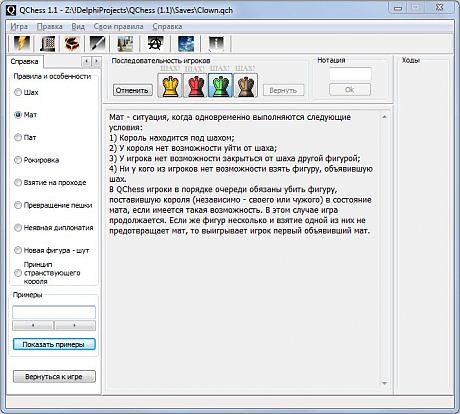Click the lightning bolt toolbar icon
The width and height of the screenshot is (460, 414).
[22, 44]
